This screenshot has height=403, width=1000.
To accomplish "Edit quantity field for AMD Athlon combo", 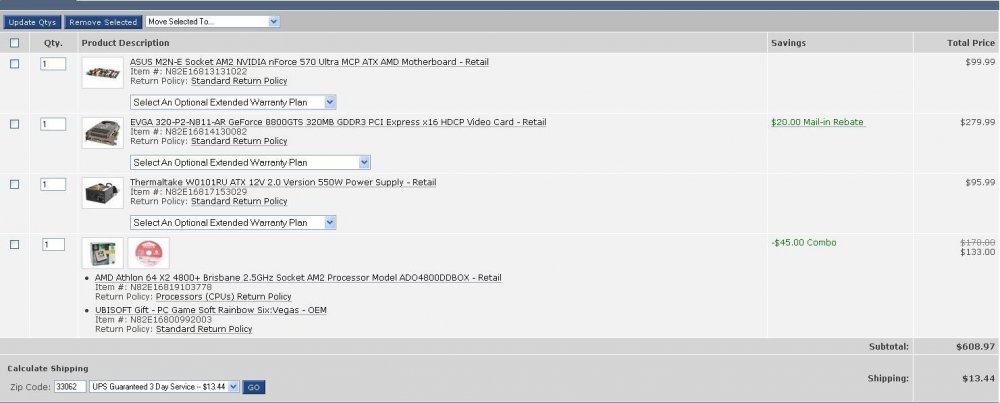I will click(x=54, y=244).
